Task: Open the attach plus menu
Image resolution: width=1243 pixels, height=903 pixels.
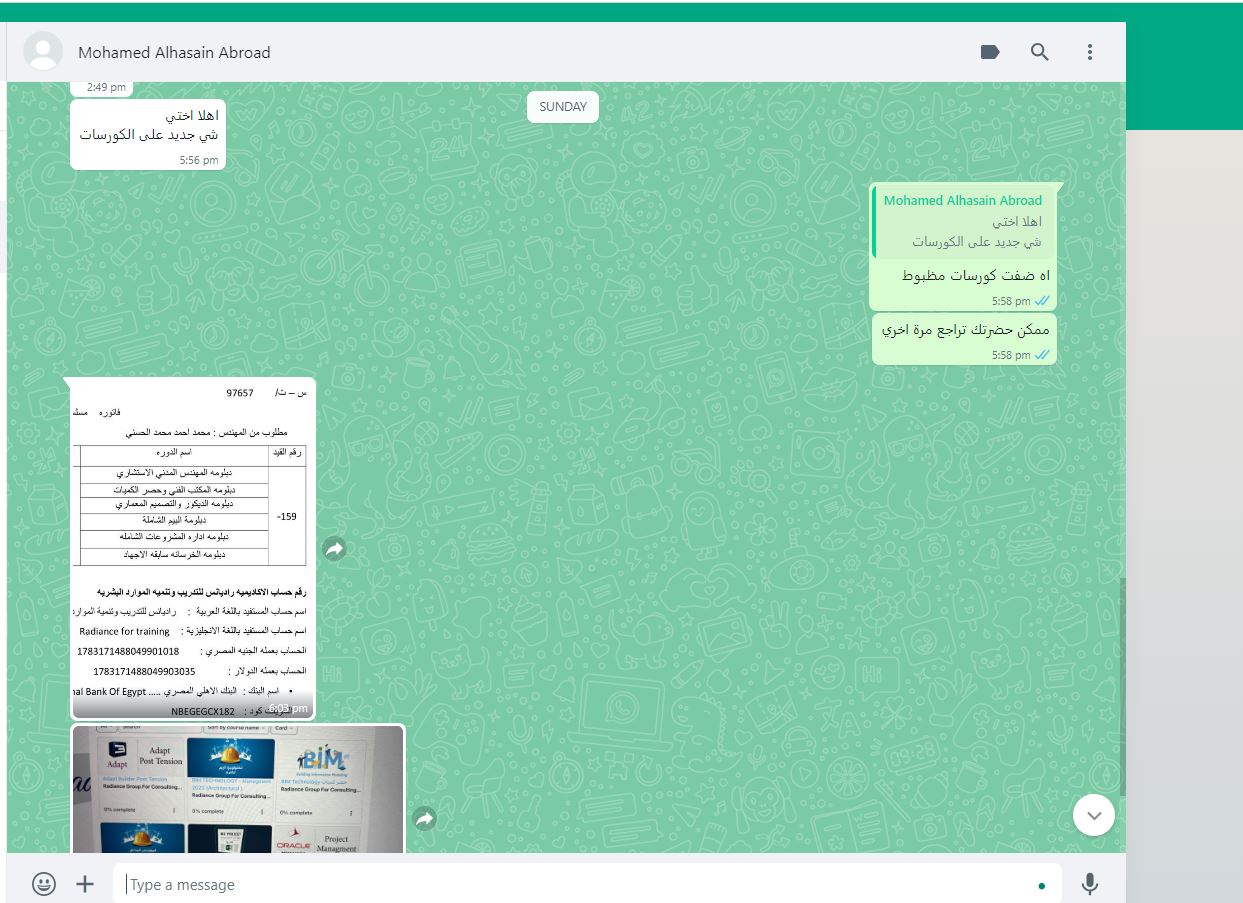Action: pos(85,884)
